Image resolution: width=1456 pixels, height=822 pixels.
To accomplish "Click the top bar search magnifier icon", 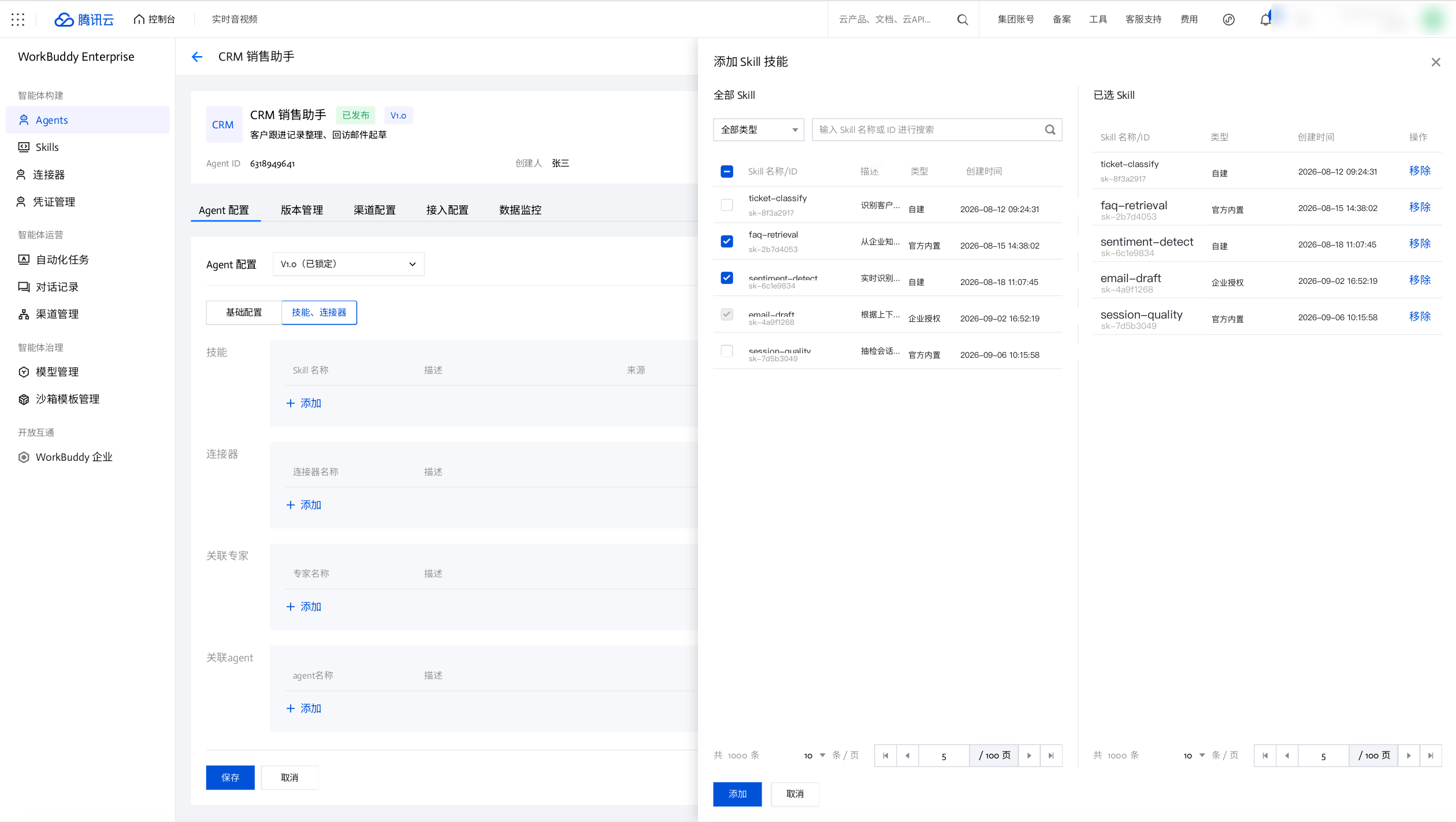I will coord(962,20).
